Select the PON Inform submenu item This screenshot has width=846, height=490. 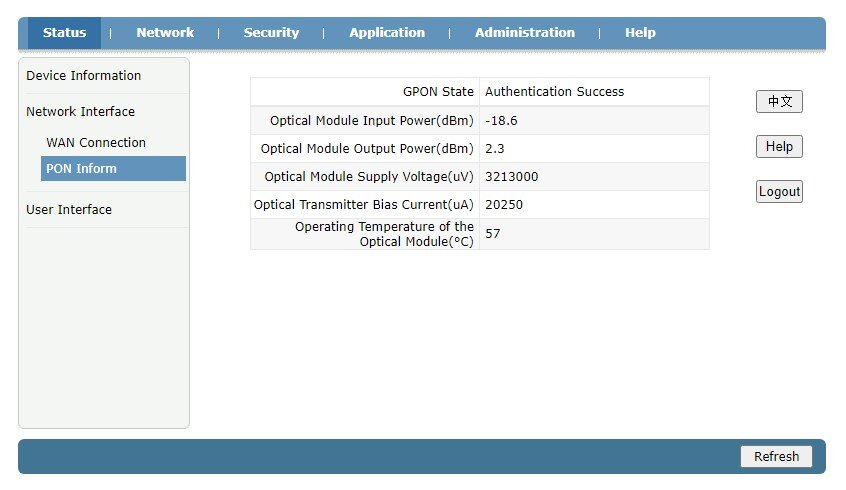[x=81, y=169]
